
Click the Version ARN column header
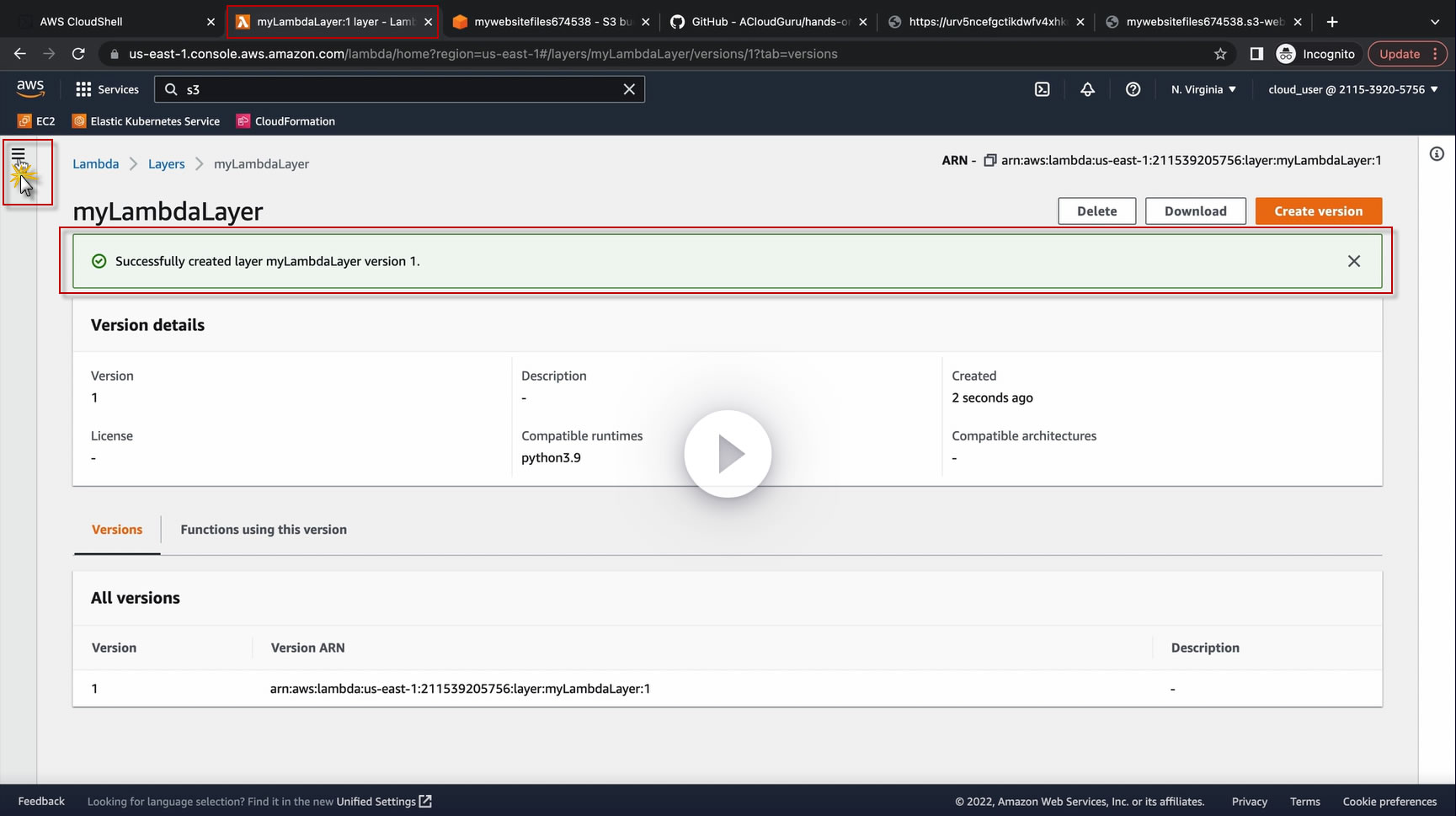[307, 648]
